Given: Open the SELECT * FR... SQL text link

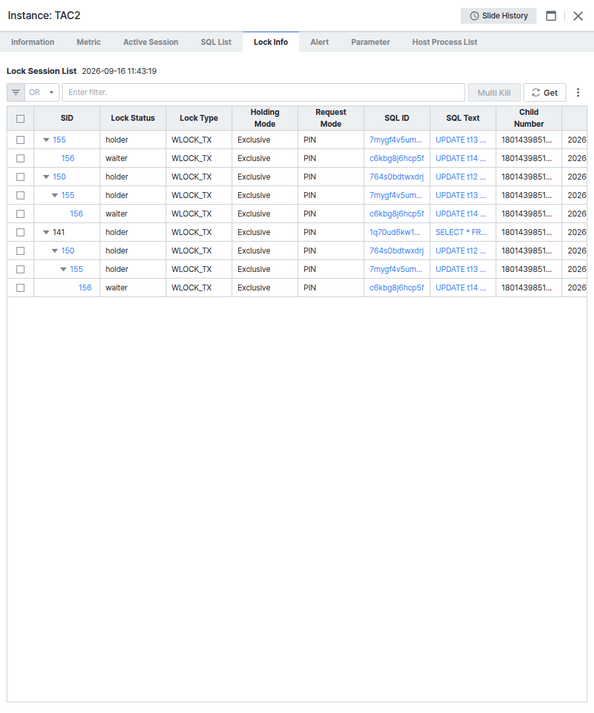Looking at the screenshot, I should [x=461, y=232].
